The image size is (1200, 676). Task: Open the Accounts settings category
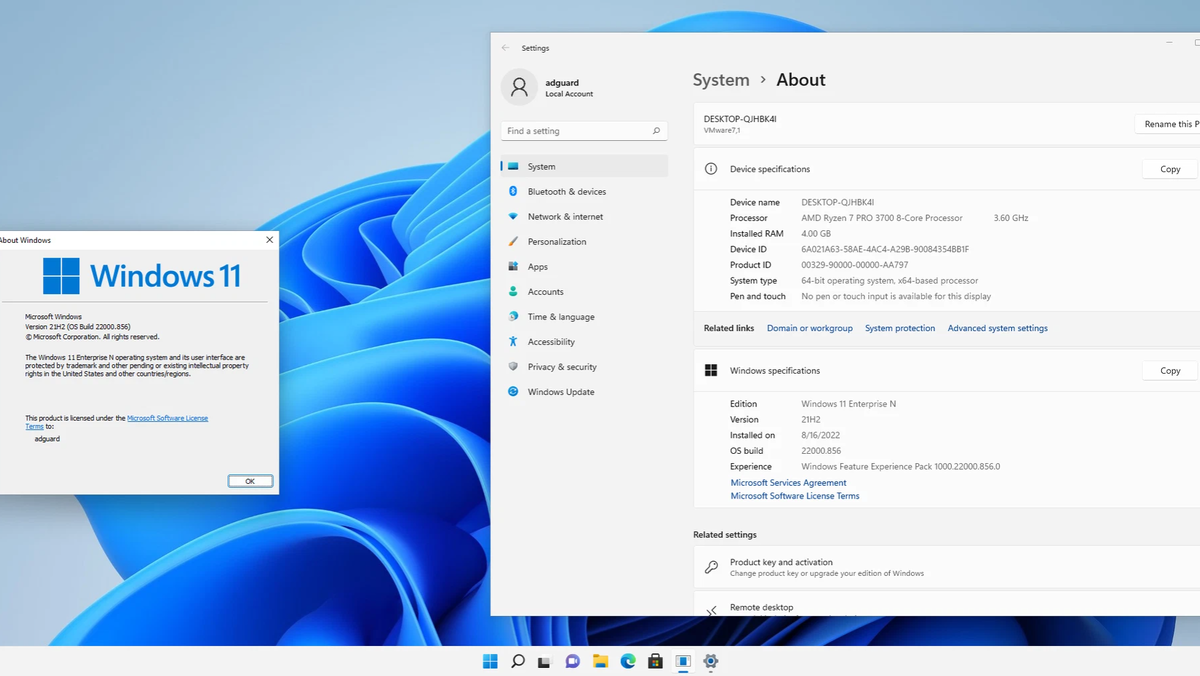[584, 291]
